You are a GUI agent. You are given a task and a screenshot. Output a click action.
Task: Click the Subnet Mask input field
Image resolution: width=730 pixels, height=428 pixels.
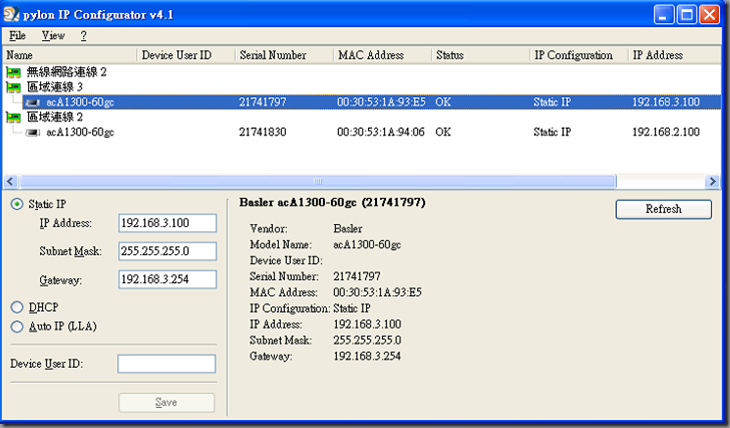point(167,251)
